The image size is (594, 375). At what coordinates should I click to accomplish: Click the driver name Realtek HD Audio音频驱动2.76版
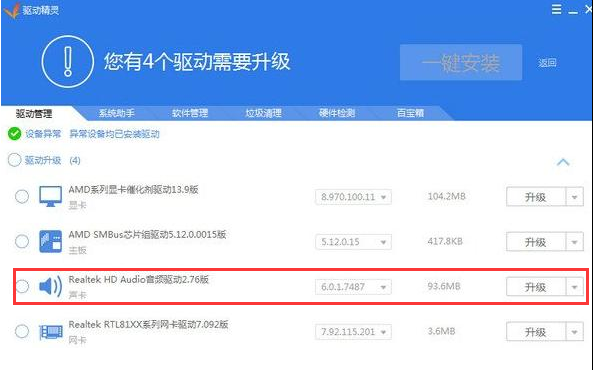tap(139, 280)
